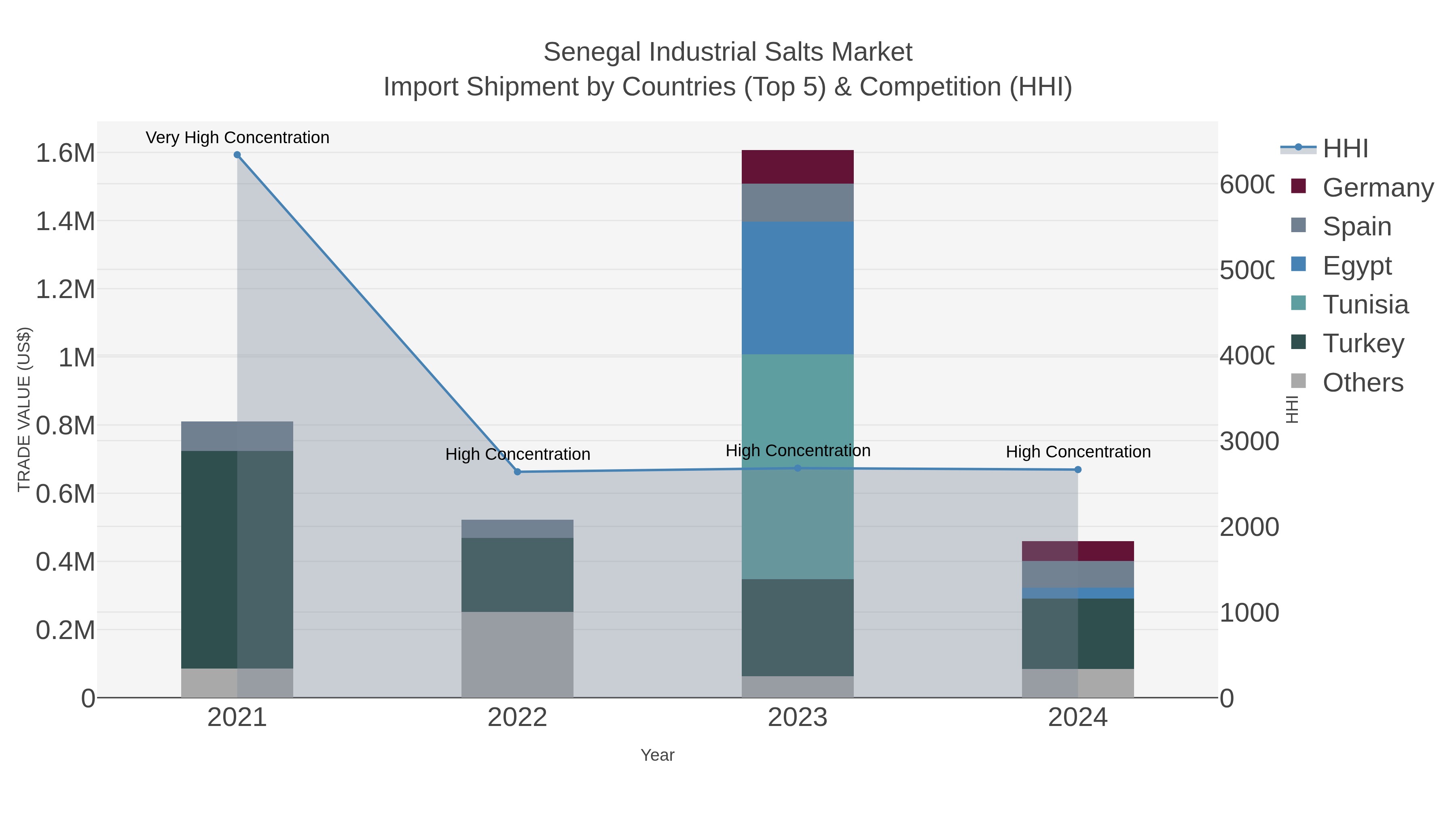Click the 2021 x-axis tick label
The height and width of the screenshot is (819, 1456).
point(237,718)
